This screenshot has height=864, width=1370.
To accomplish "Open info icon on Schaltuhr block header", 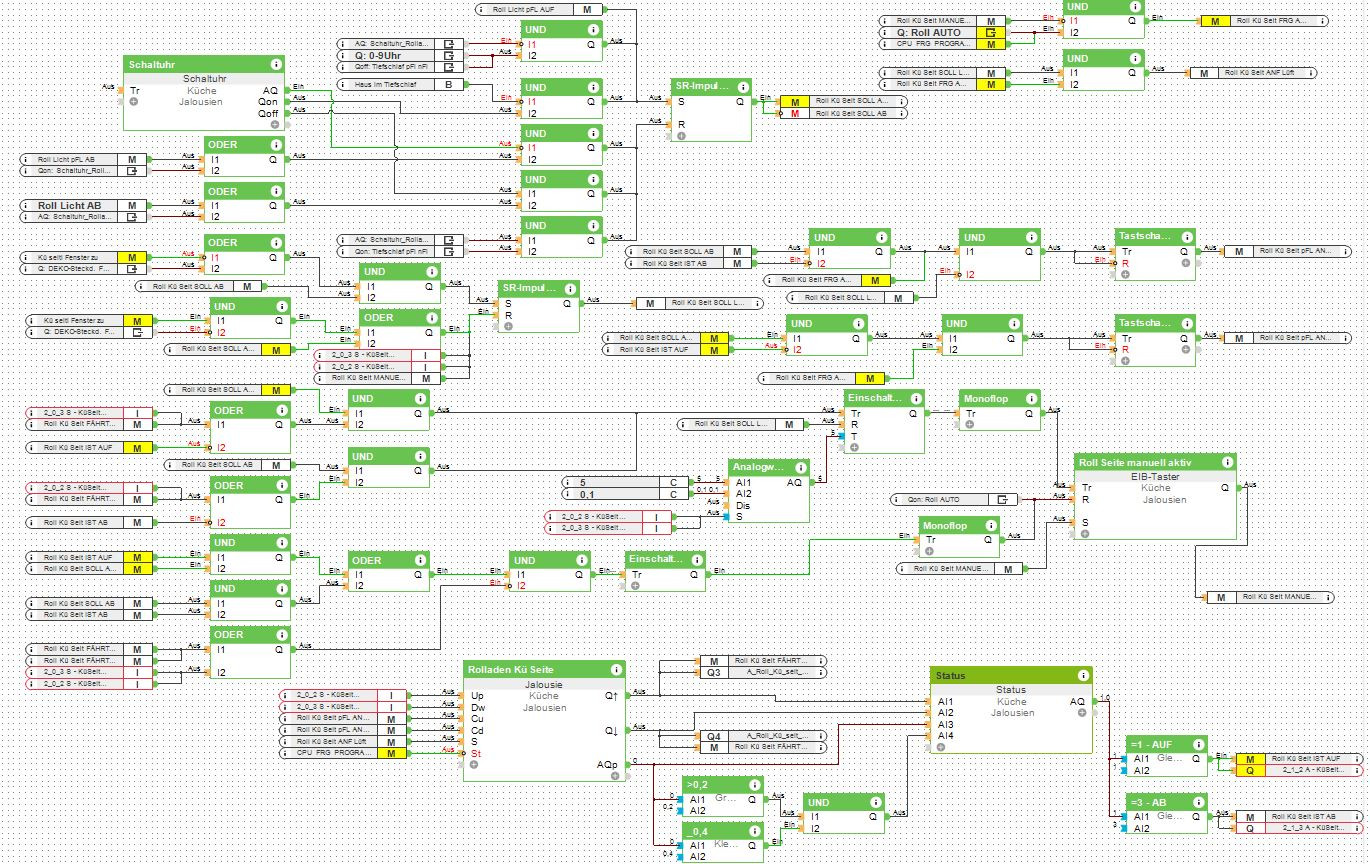I will click(275, 64).
